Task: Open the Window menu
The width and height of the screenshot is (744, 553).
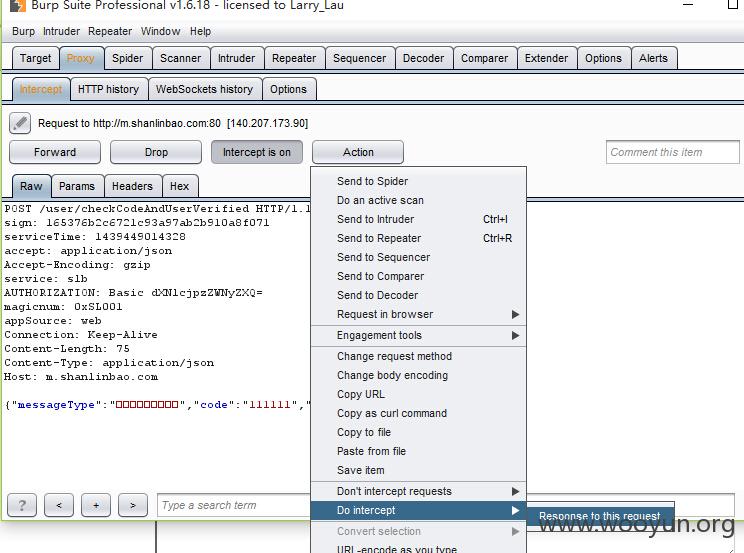Action: tap(160, 31)
